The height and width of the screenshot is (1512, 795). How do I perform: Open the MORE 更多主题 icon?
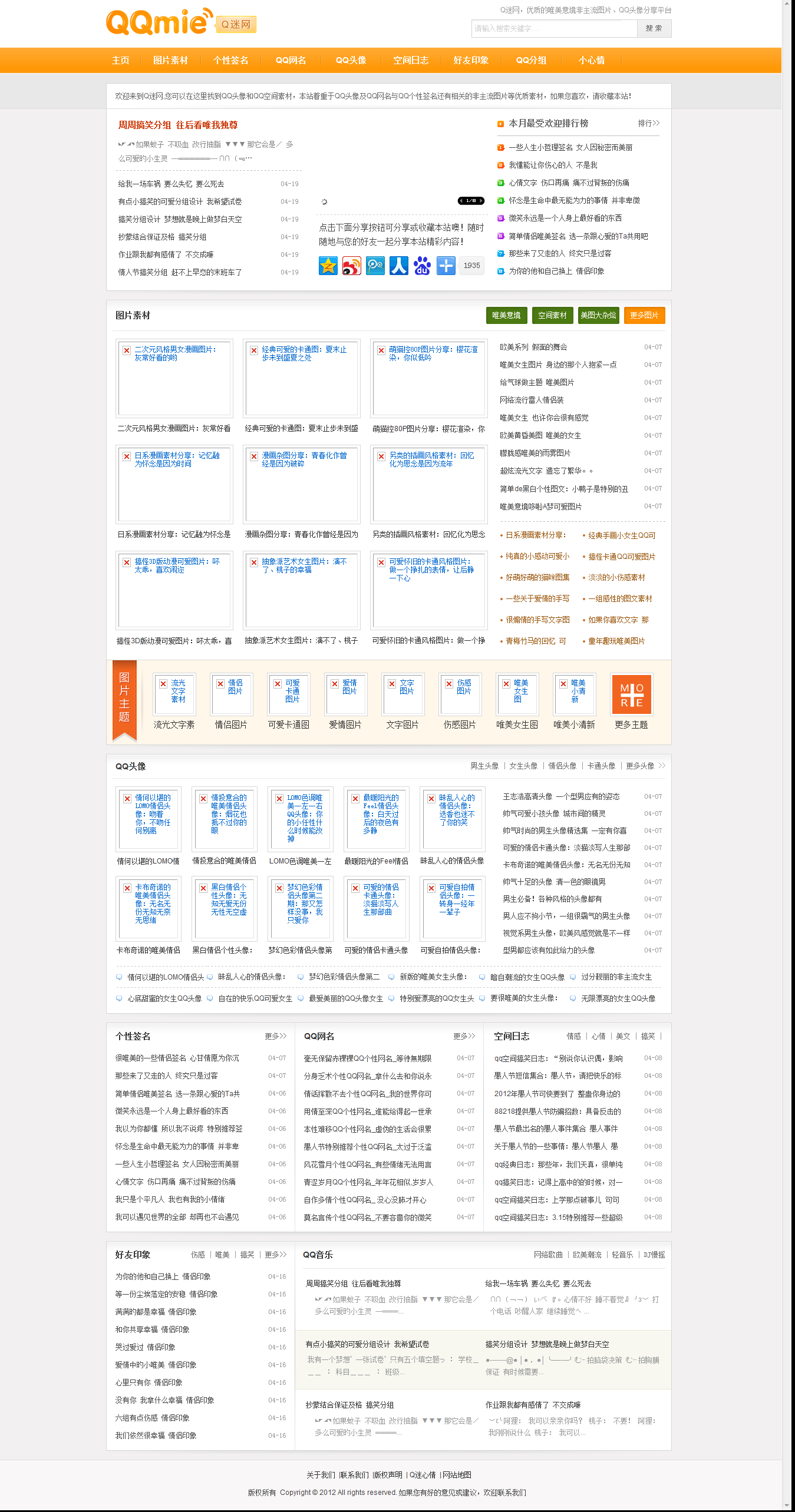pos(631,694)
